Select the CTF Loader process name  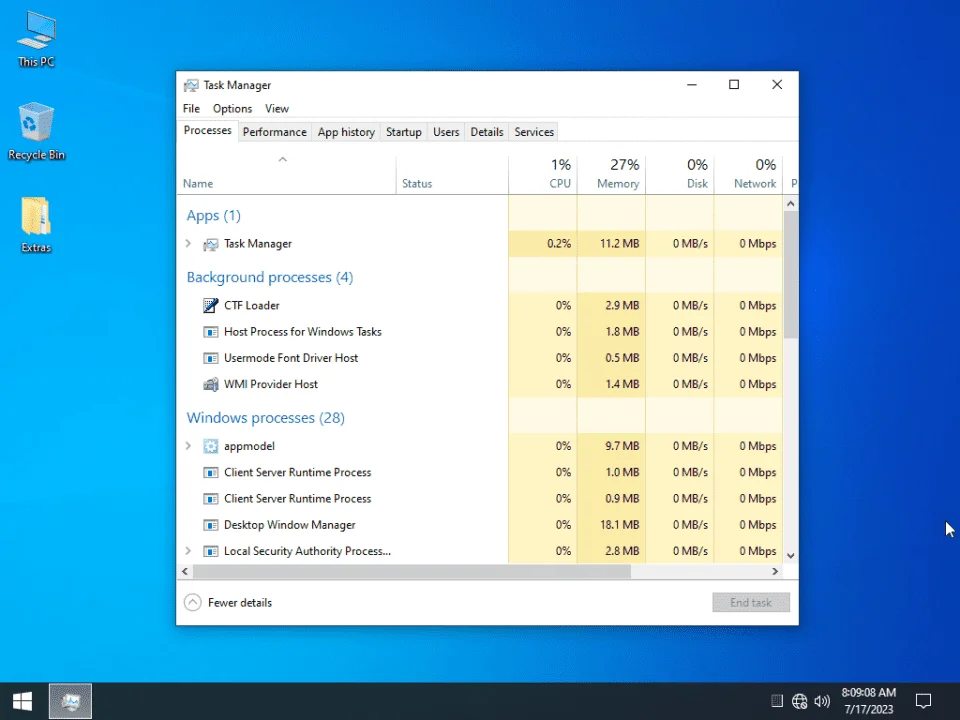pos(252,306)
